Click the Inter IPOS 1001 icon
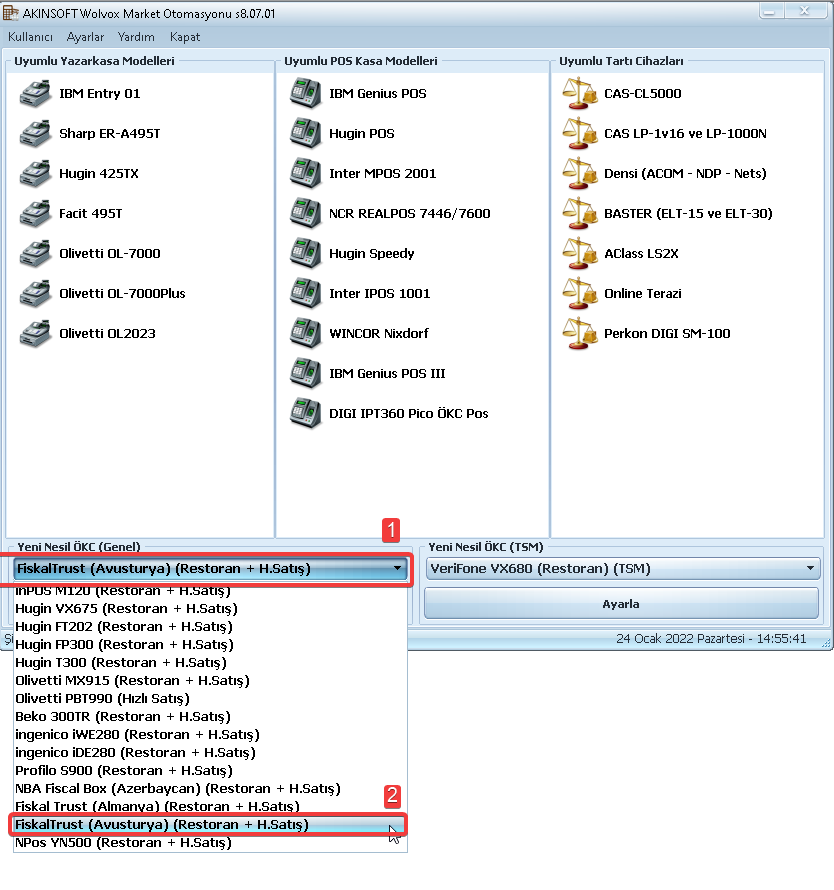 (x=306, y=294)
